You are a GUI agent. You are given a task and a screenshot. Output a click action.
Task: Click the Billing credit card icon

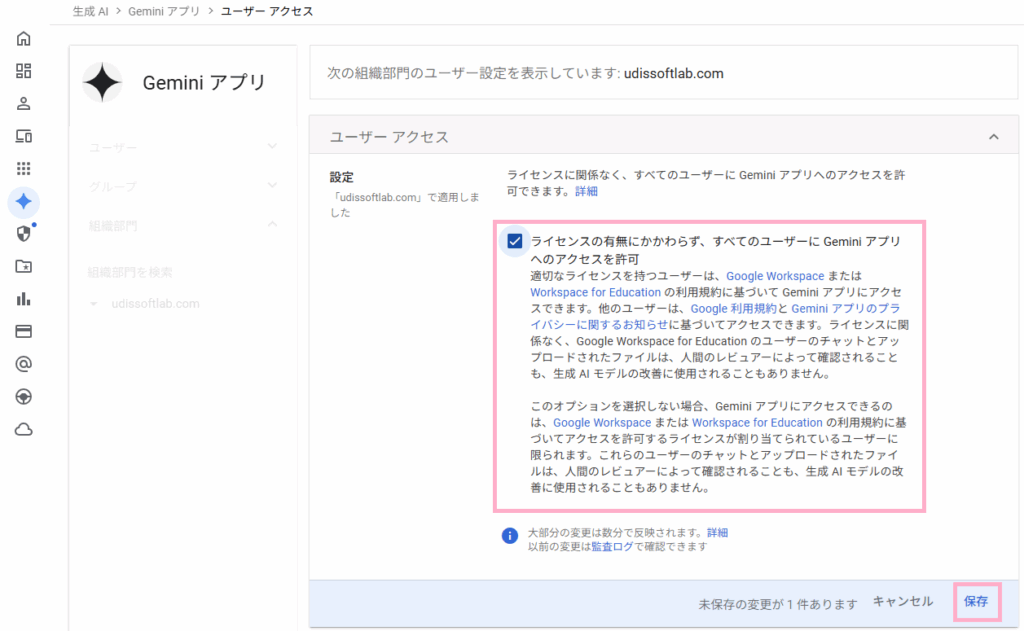tap(24, 331)
